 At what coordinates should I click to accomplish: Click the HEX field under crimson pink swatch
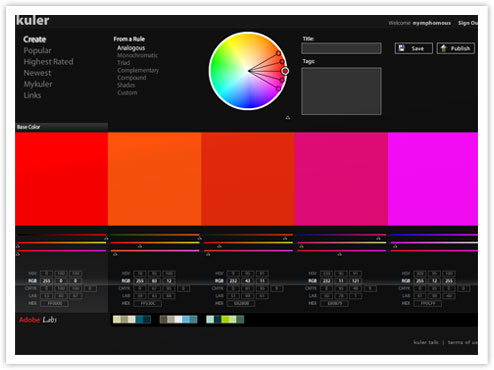click(x=334, y=303)
